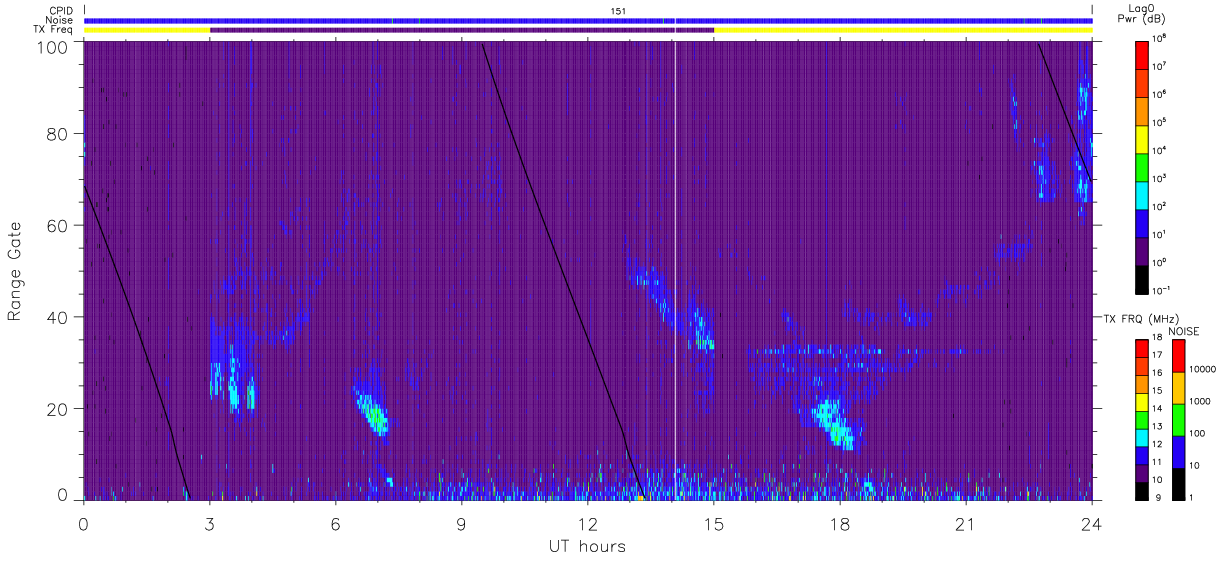Click the 1000 tick of NOISE legend
This screenshot has height=567, width=1228.
(x=1200, y=401)
